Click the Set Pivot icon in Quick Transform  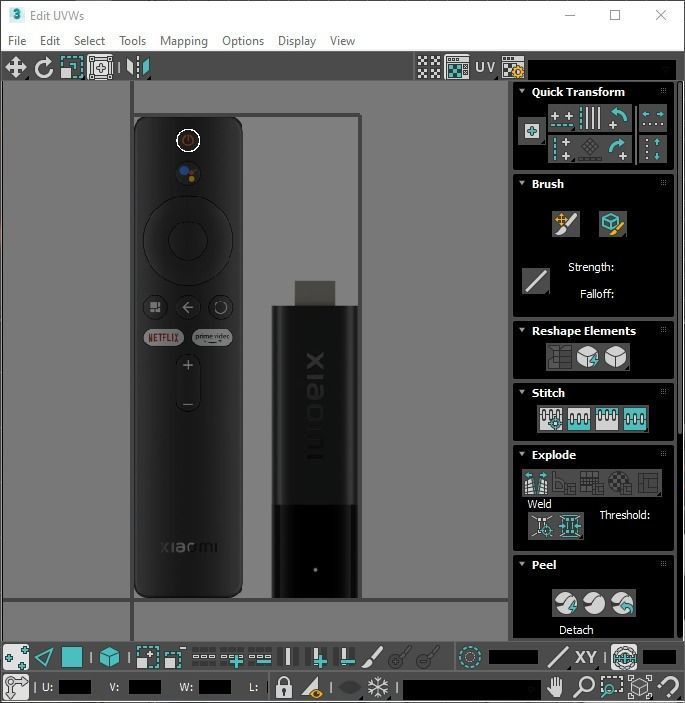click(x=532, y=131)
